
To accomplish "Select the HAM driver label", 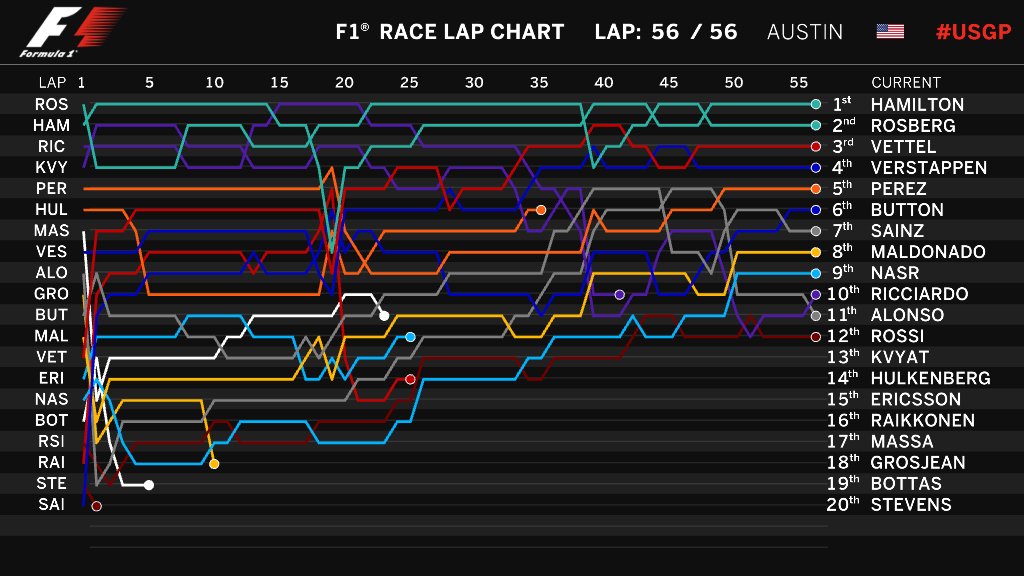I will [x=52, y=125].
